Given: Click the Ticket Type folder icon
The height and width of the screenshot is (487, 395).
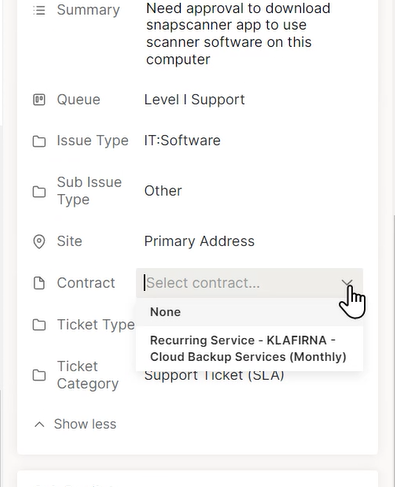Looking at the screenshot, I should 39,324.
